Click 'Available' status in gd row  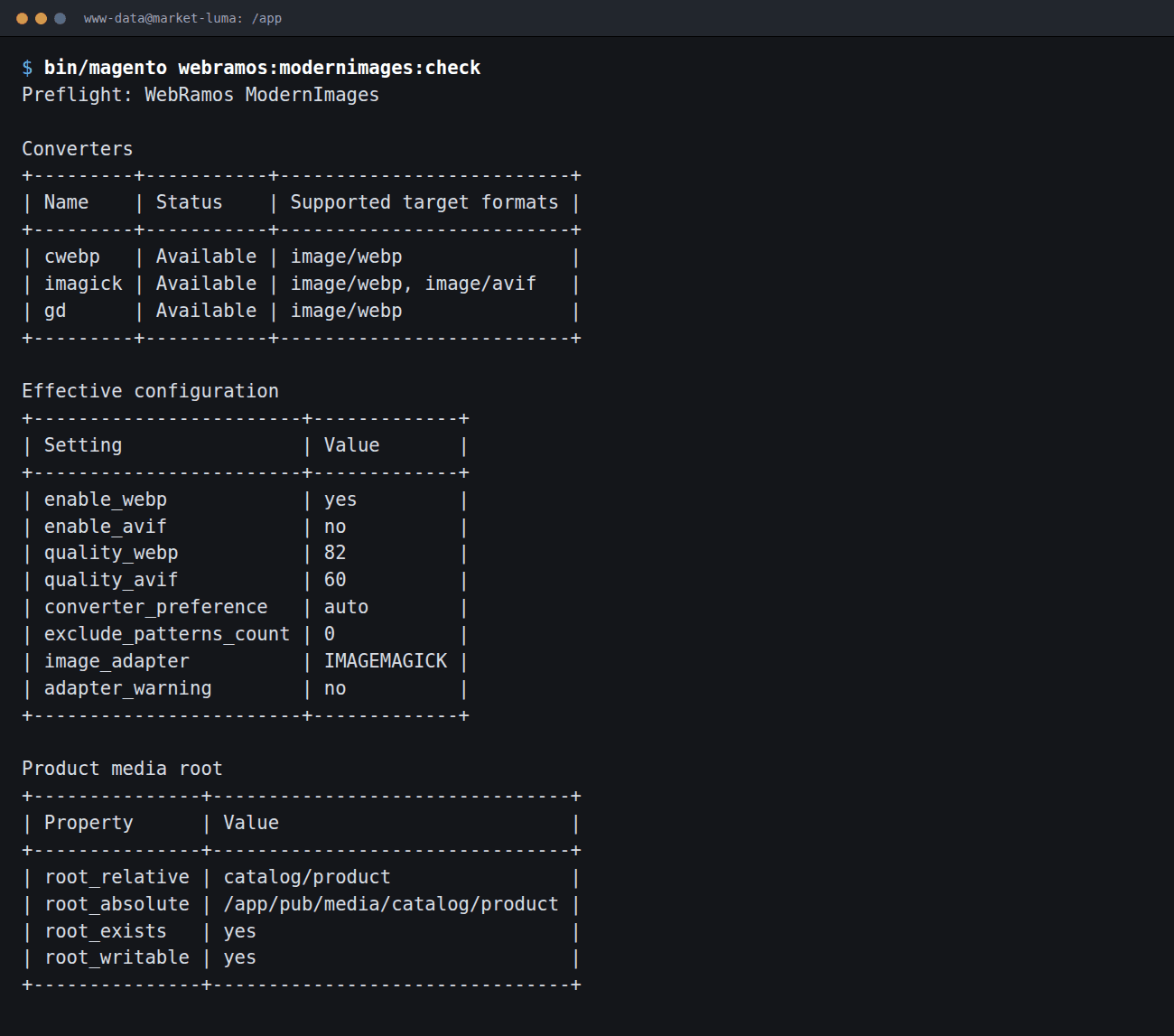tap(206, 311)
